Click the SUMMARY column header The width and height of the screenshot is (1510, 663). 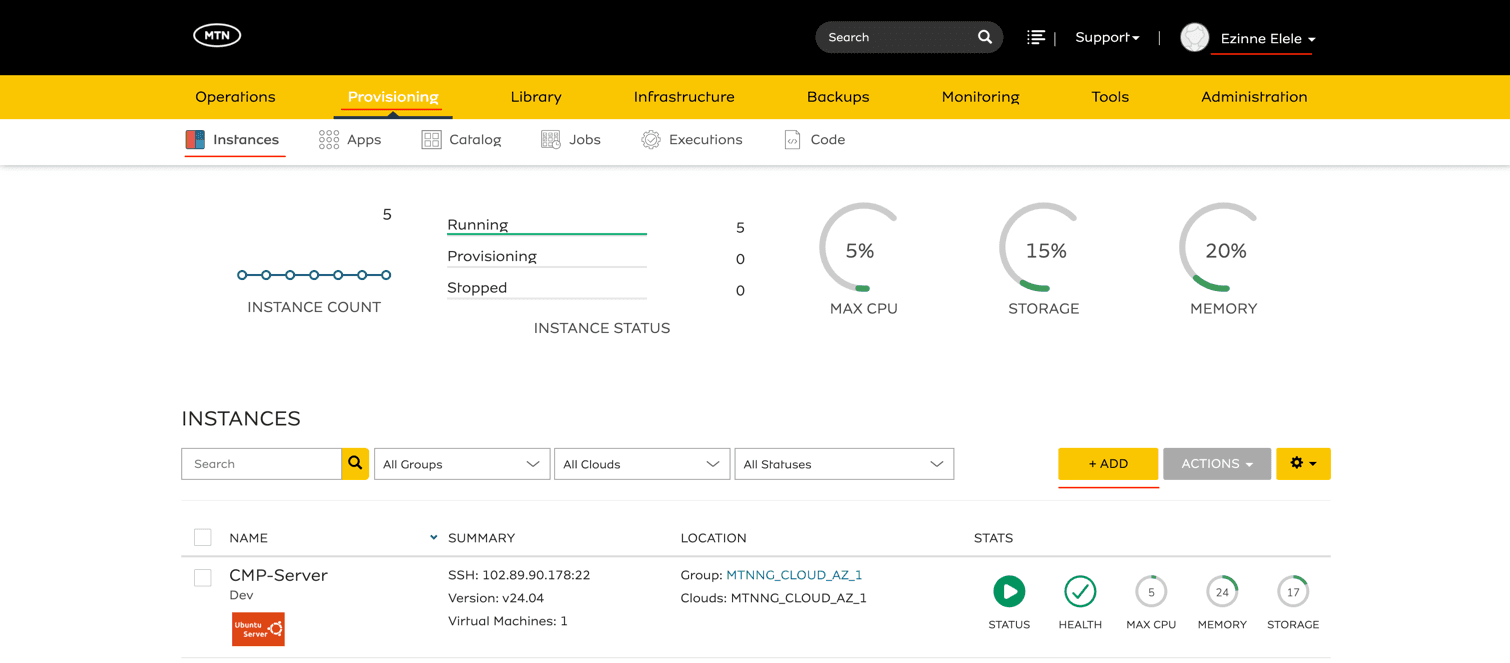(481, 538)
